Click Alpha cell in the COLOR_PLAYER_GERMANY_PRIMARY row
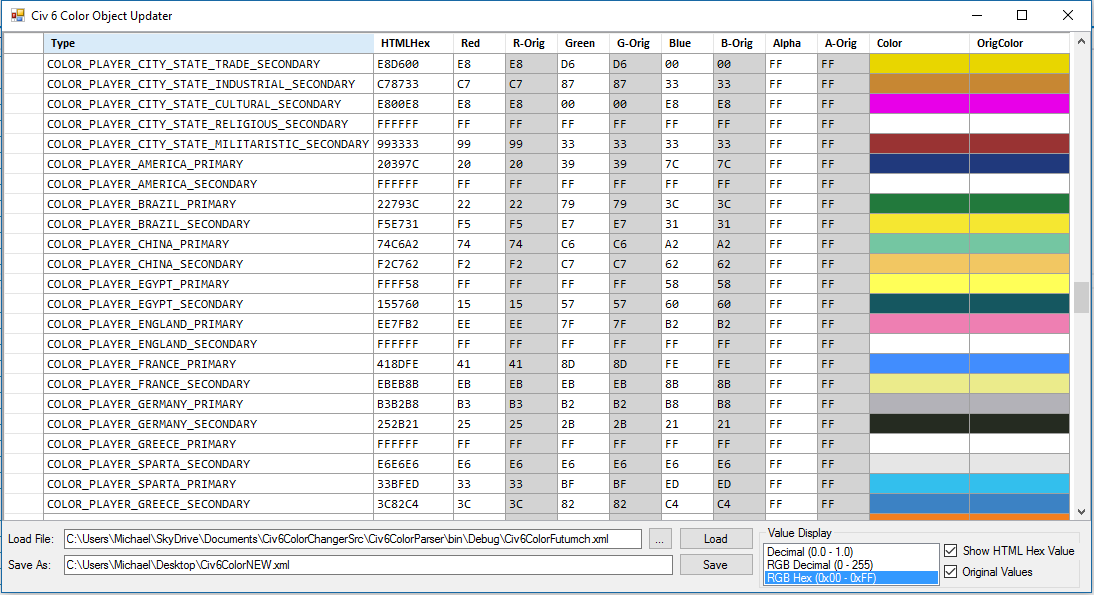The height and width of the screenshot is (595, 1094). [790, 404]
